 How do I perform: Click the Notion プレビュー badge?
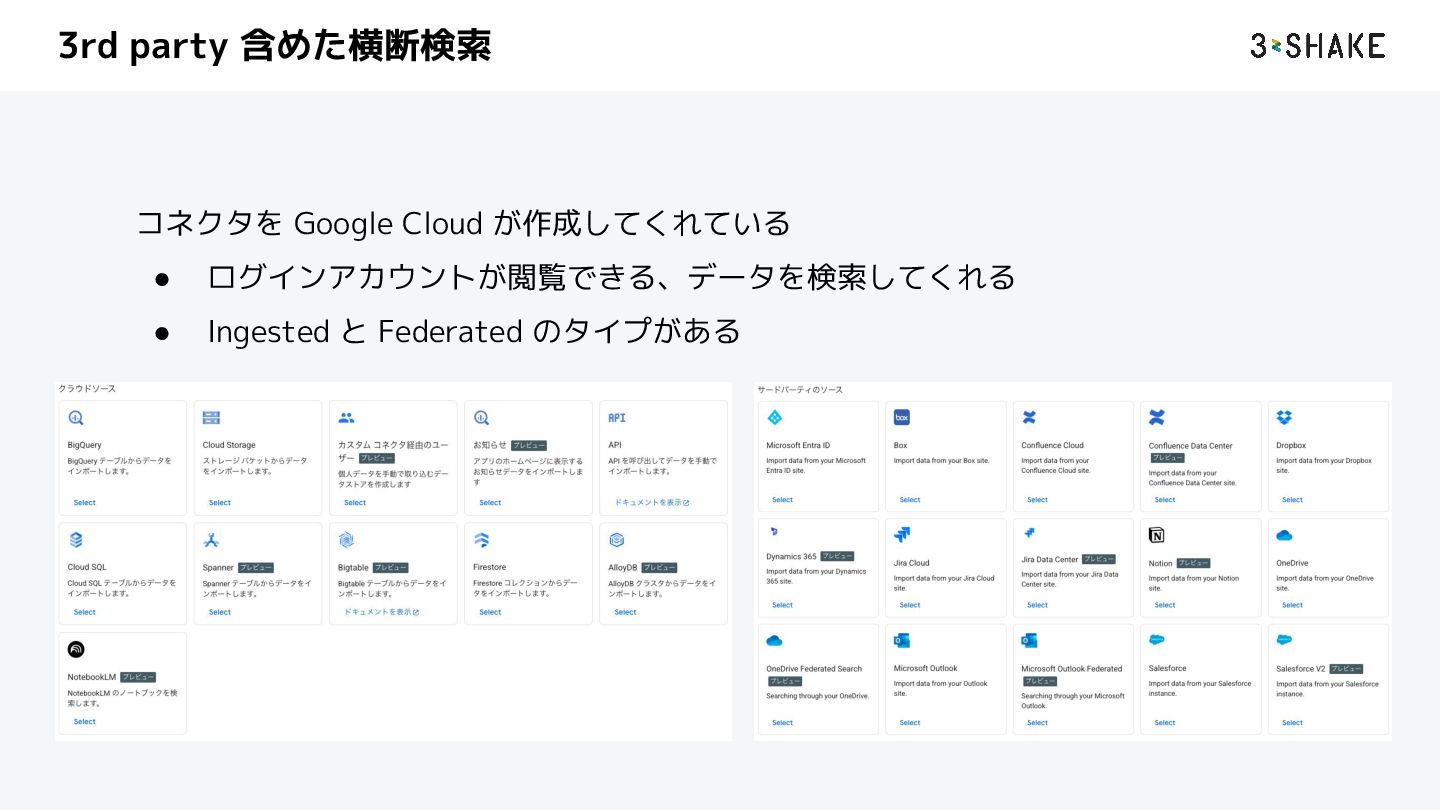coord(1193,563)
